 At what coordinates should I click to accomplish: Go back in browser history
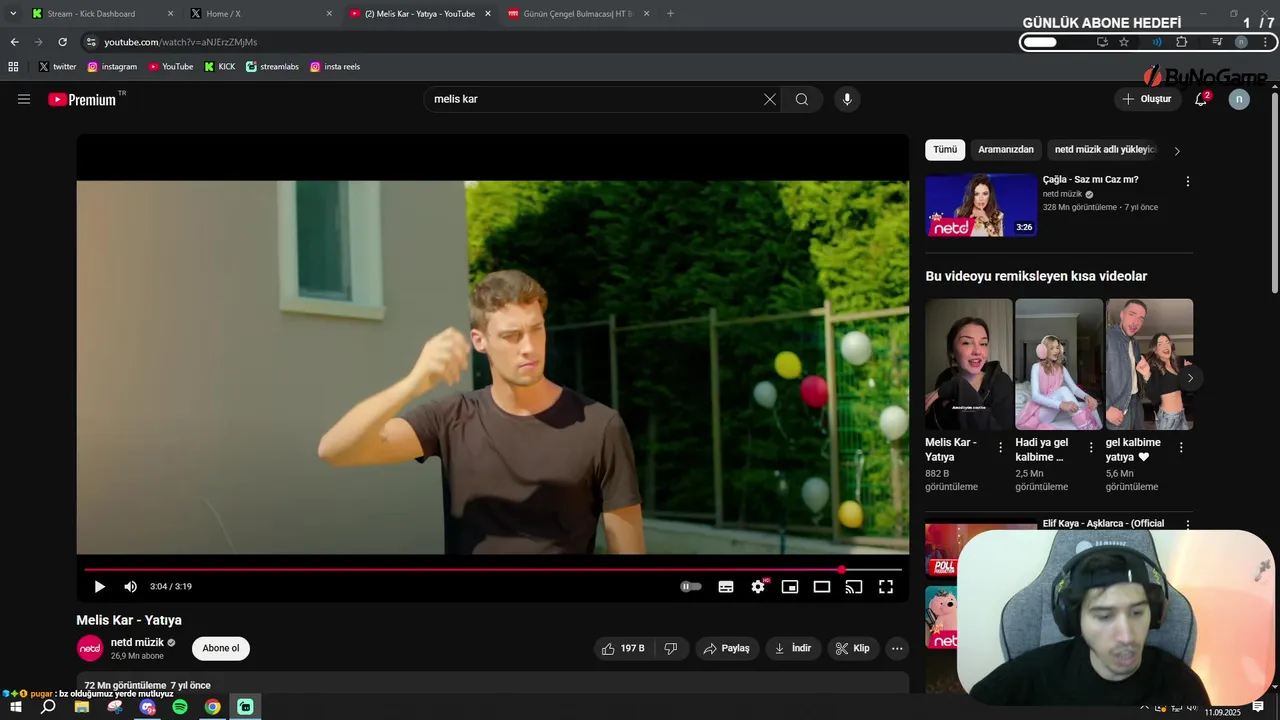(14, 42)
